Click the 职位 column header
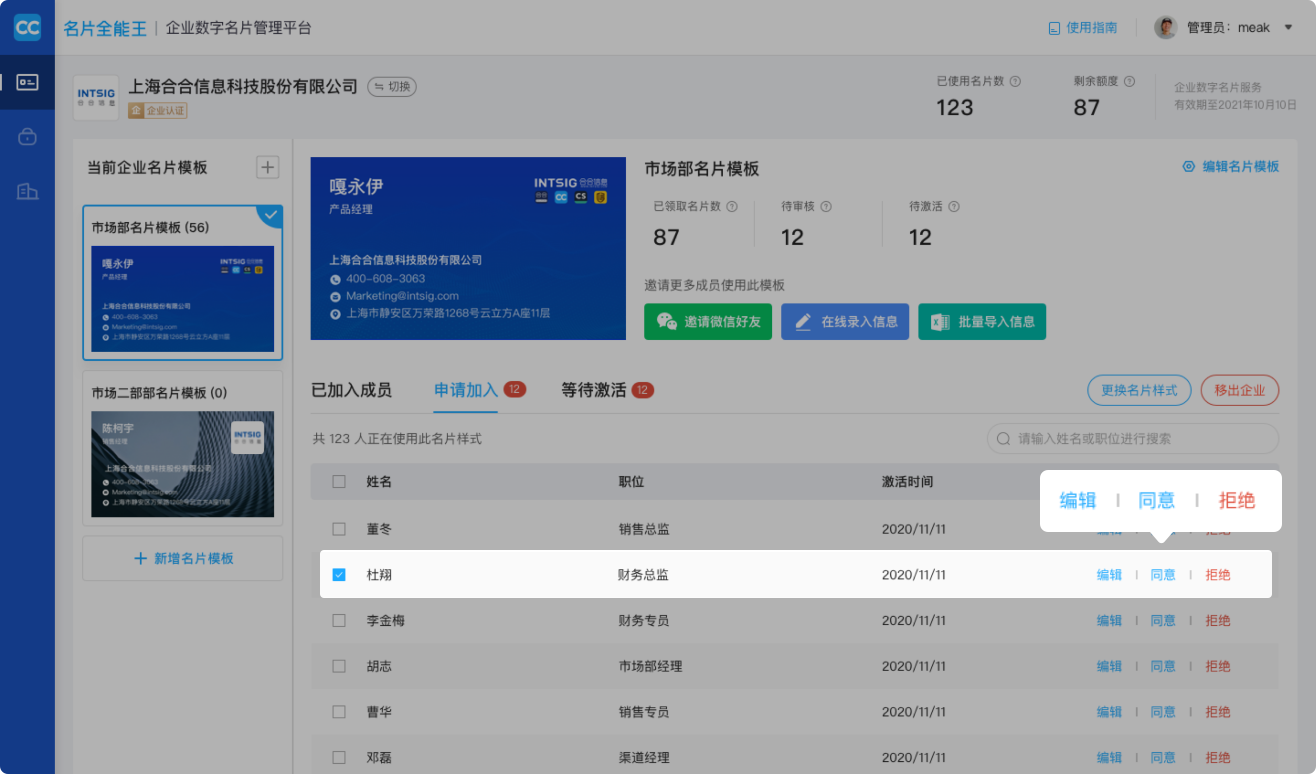 point(631,482)
